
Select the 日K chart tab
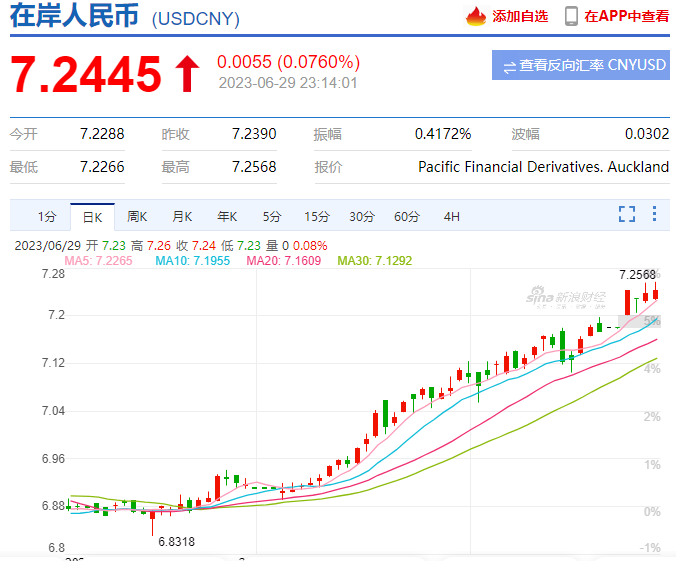[92, 217]
